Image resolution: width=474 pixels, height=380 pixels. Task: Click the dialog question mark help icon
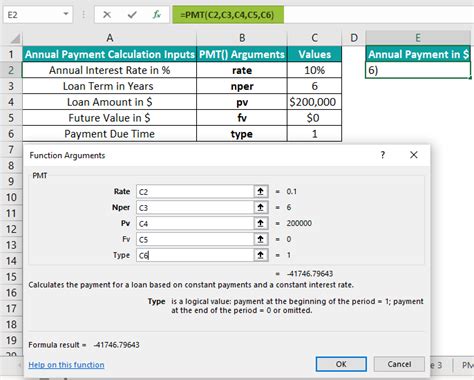[x=383, y=155]
